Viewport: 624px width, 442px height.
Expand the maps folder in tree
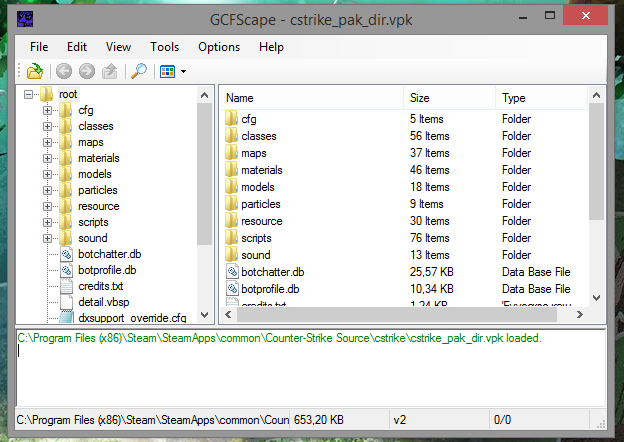pos(47,142)
